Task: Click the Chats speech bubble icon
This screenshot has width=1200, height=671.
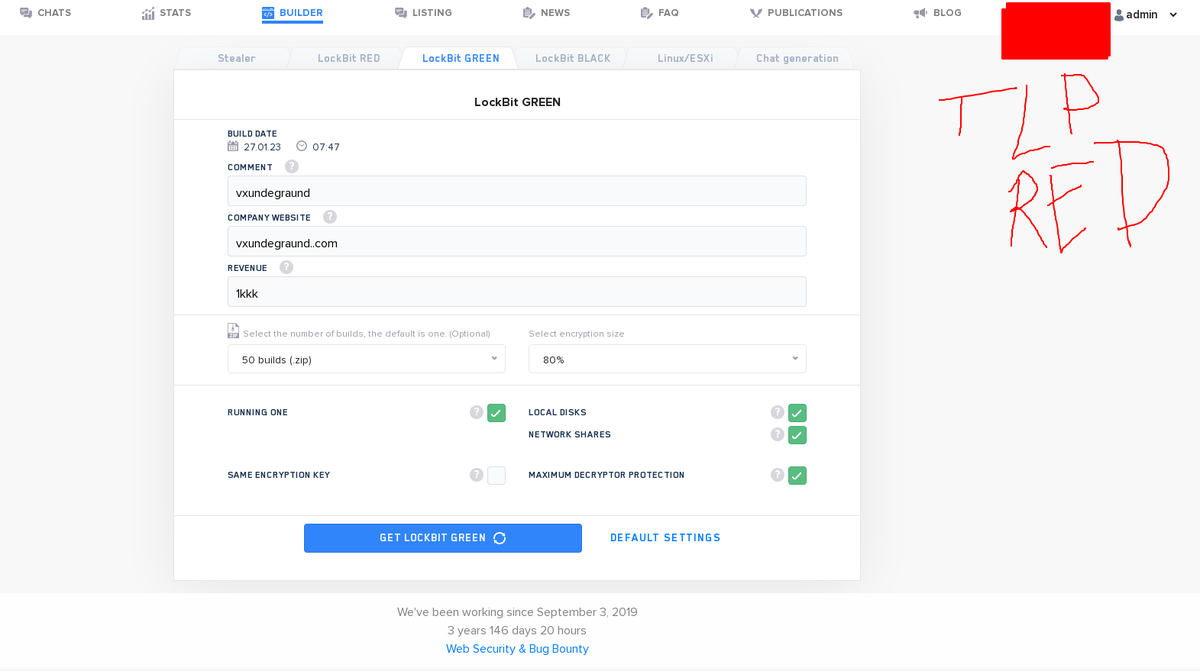Action: pyautogui.click(x=26, y=13)
